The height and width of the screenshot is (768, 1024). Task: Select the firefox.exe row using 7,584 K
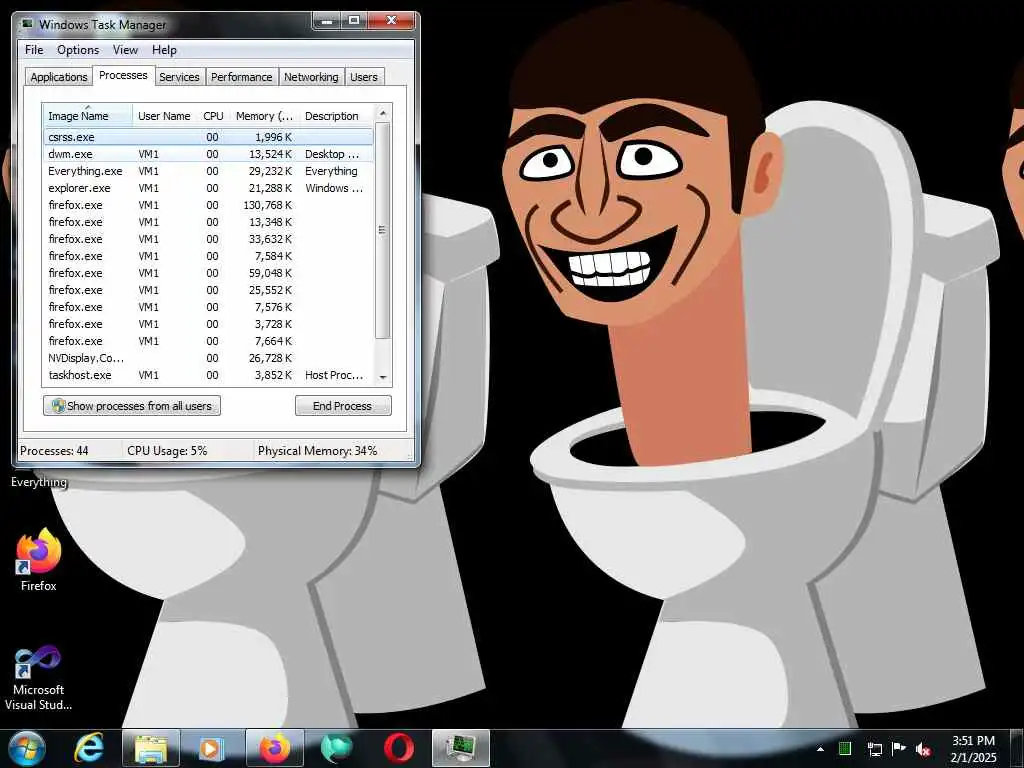(208, 256)
